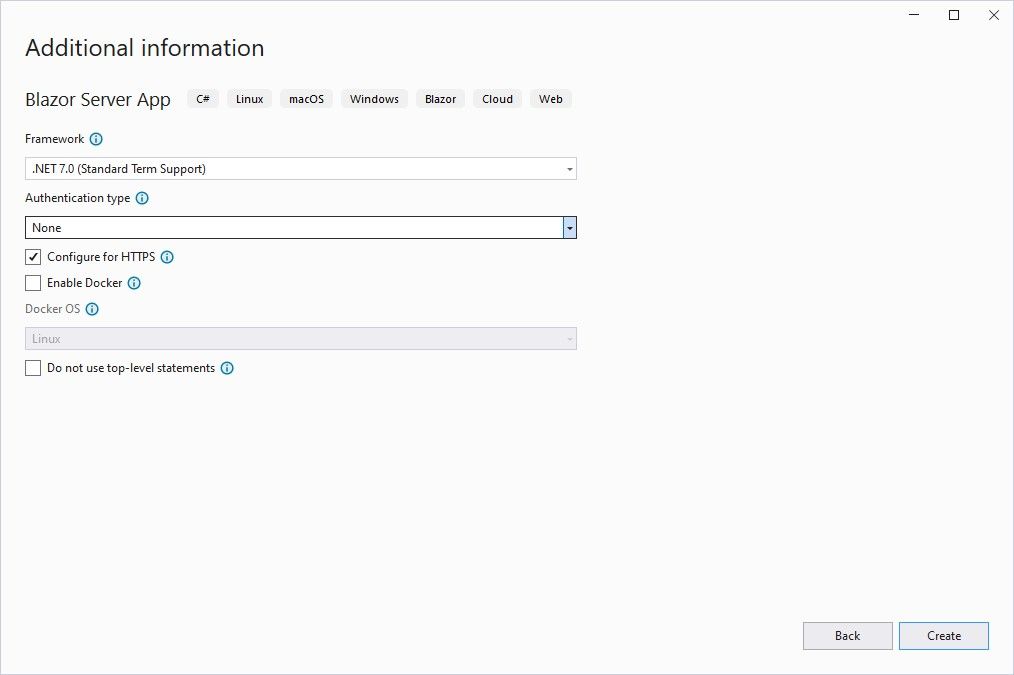Click the Docker OS info icon
The height and width of the screenshot is (675, 1014).
point(92,309)
